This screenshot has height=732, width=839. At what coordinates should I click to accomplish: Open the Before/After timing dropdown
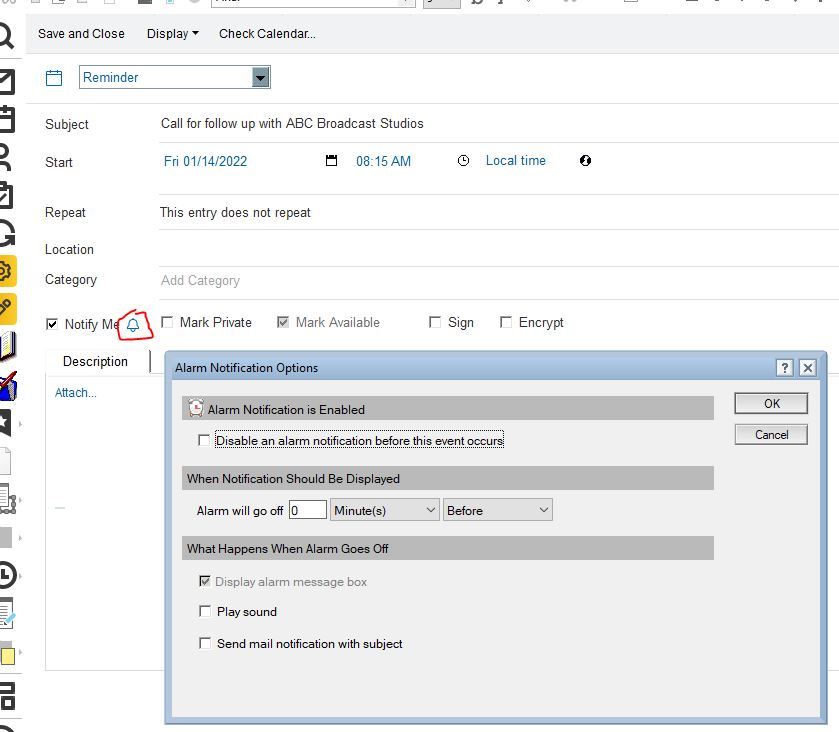[x=498, y=510]
